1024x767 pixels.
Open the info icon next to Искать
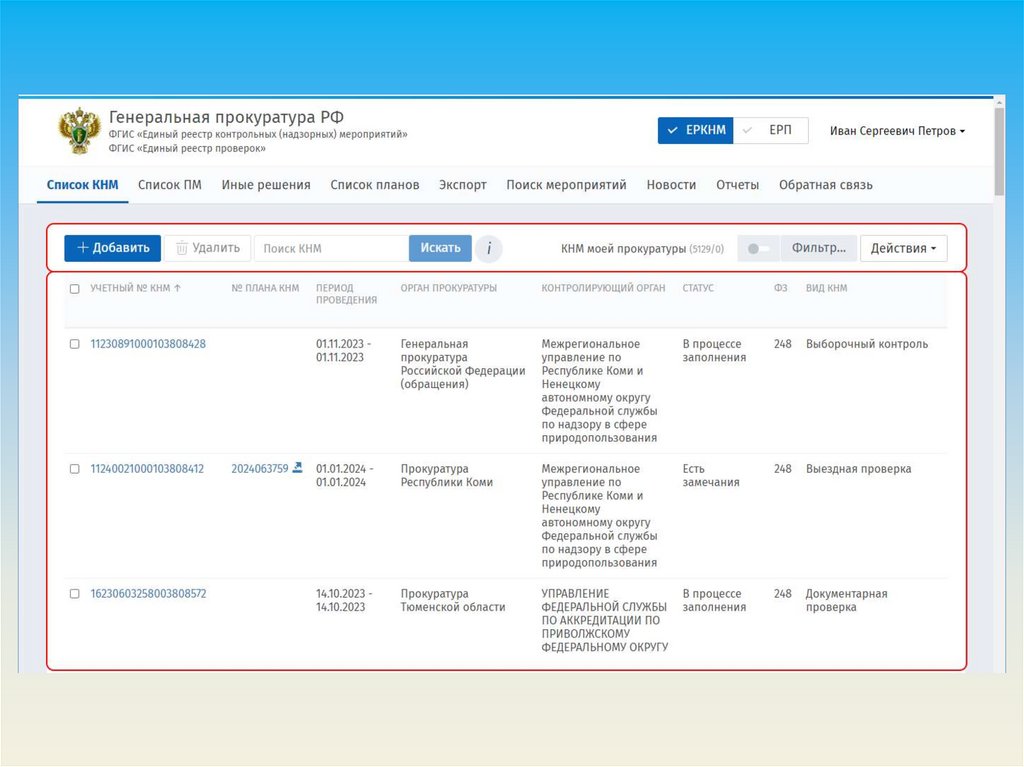(x=488, y=249)
